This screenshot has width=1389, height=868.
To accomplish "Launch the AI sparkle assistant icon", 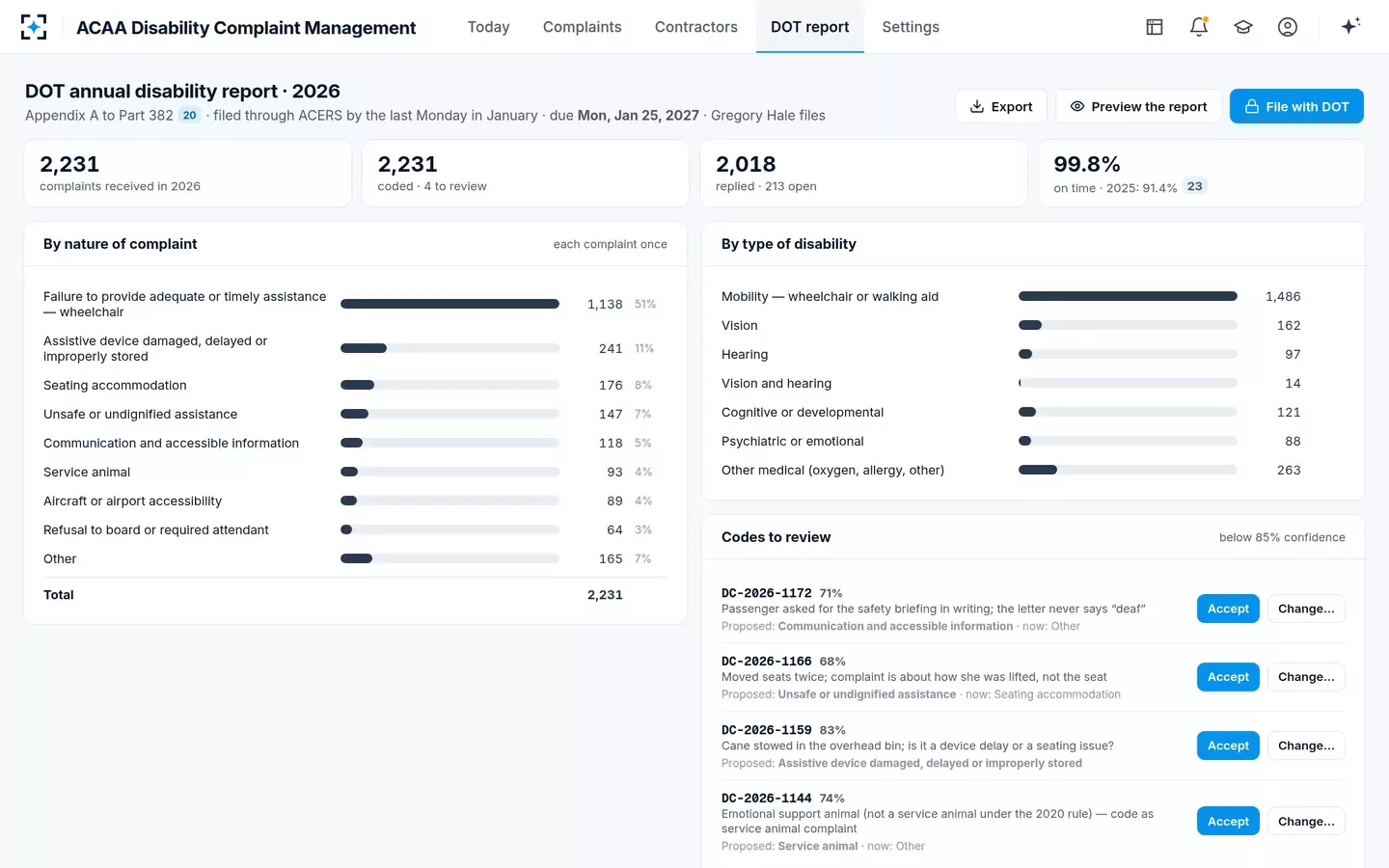I will 1350,26.
